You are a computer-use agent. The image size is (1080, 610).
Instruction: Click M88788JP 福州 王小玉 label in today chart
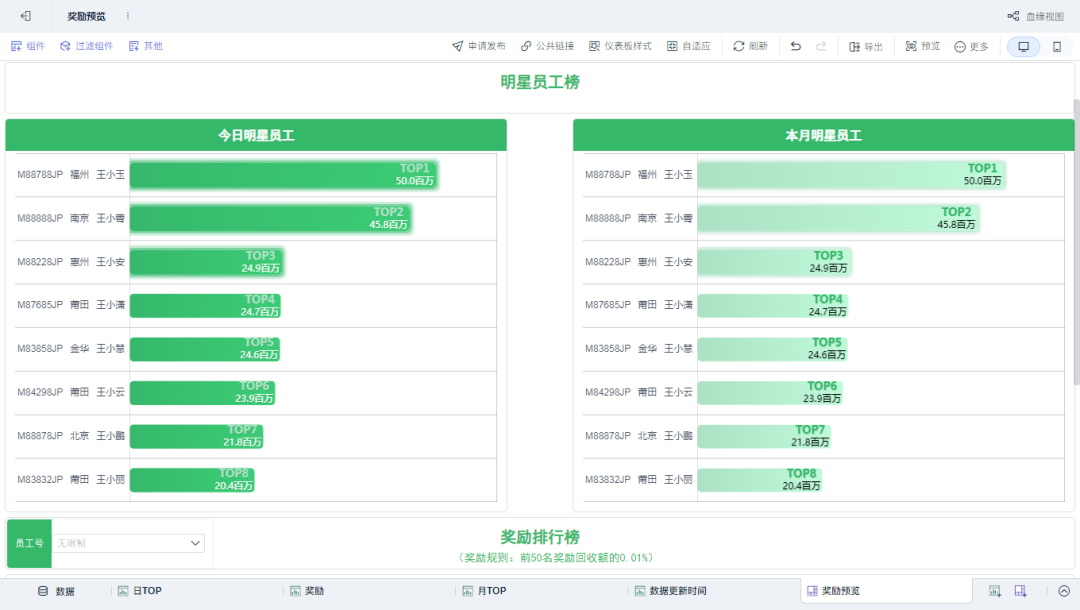coord(71,175)
